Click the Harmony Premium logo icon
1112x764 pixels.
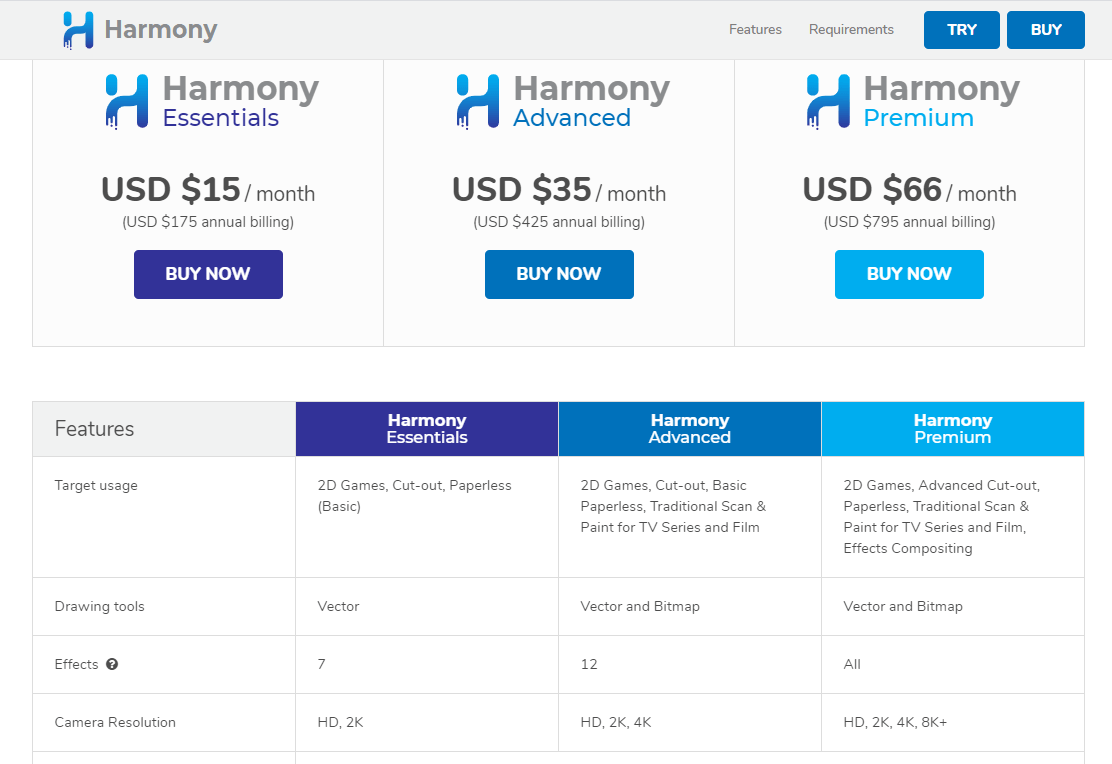(828, 101)
